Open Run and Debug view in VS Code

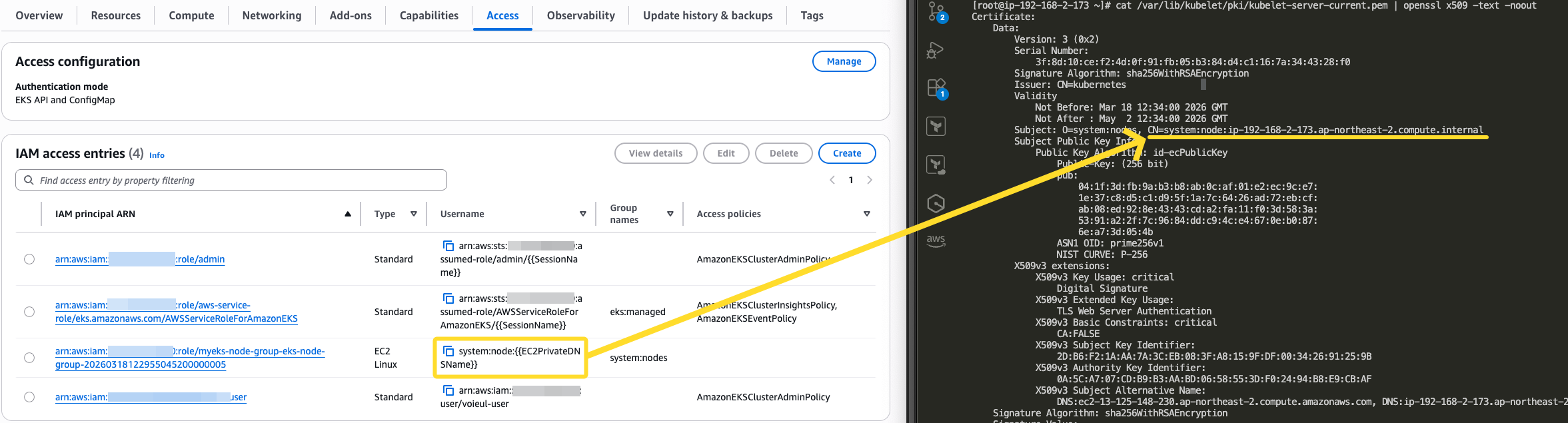(x=936, y=50)
